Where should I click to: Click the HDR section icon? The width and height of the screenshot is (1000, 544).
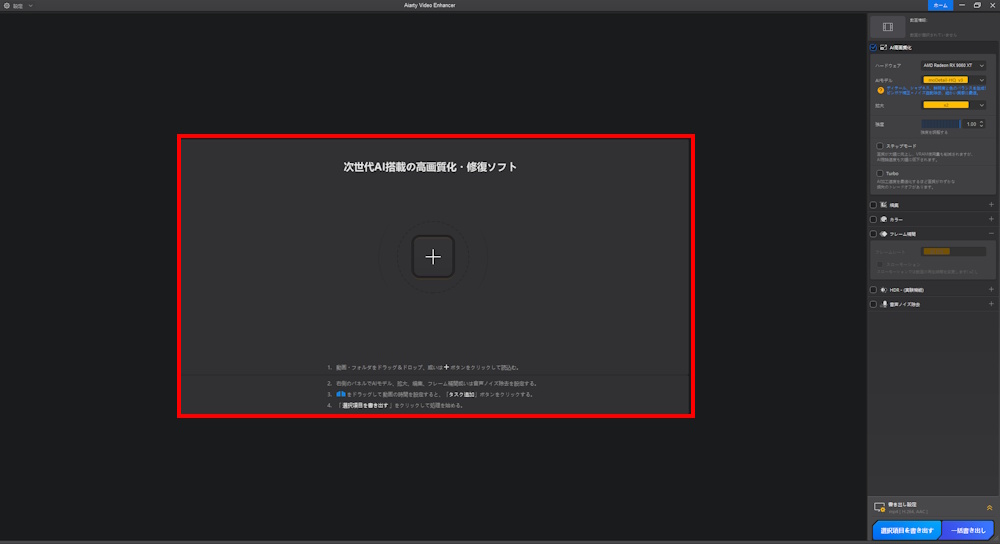click(883, 290)
